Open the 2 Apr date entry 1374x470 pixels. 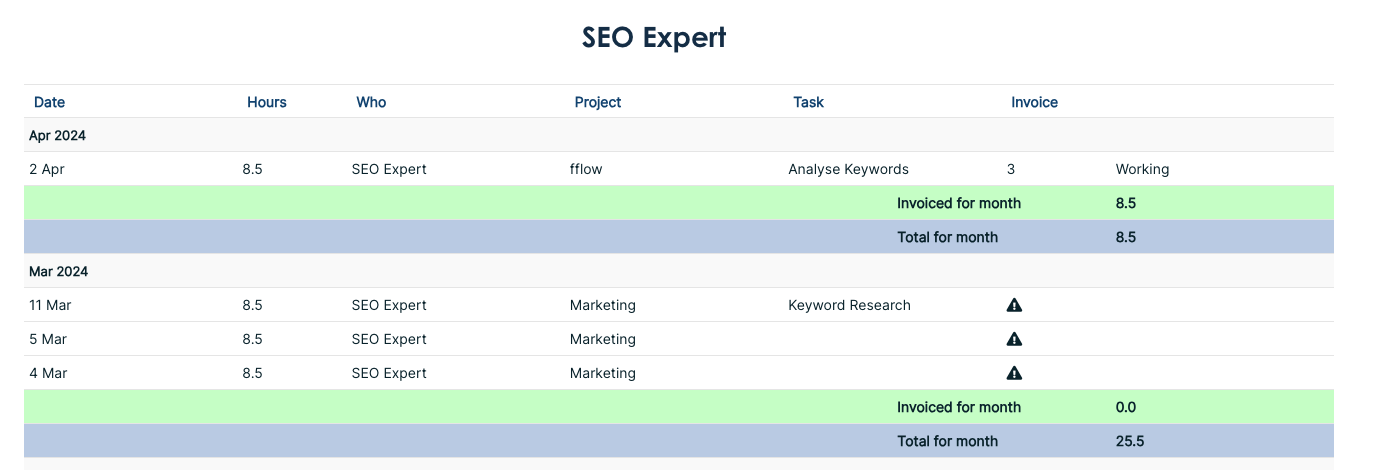pos(47,169)
